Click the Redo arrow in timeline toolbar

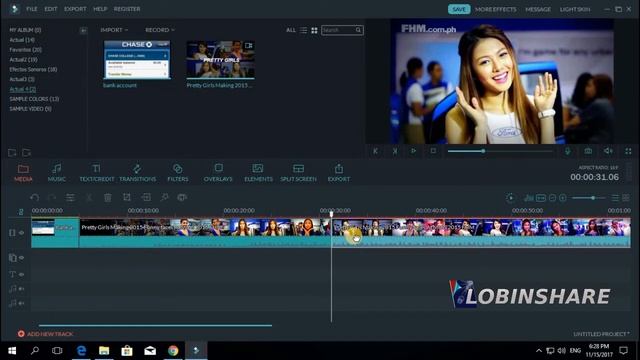click(52, 198)
